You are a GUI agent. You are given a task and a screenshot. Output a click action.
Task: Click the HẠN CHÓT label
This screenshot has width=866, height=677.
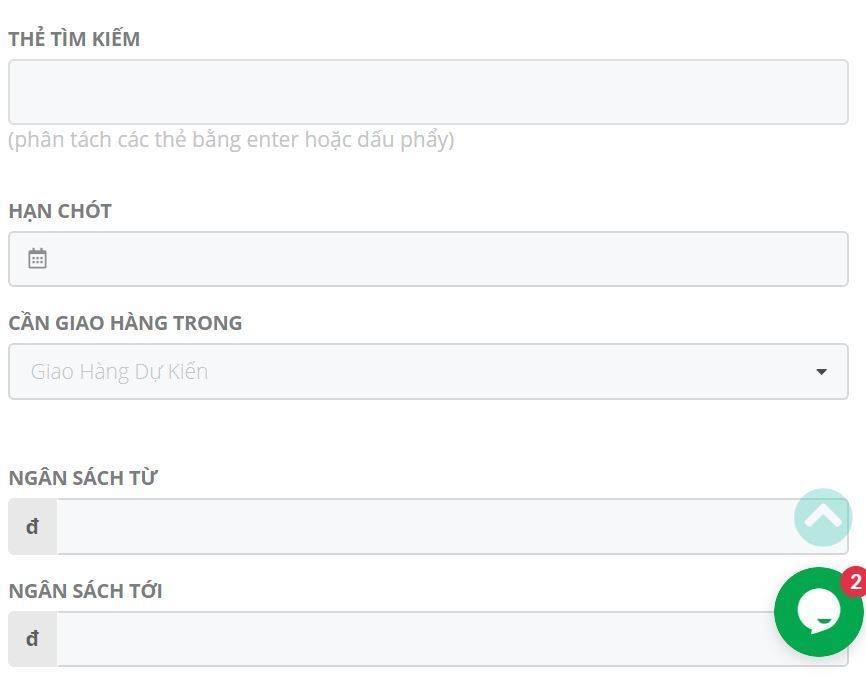tap(60, 211)
